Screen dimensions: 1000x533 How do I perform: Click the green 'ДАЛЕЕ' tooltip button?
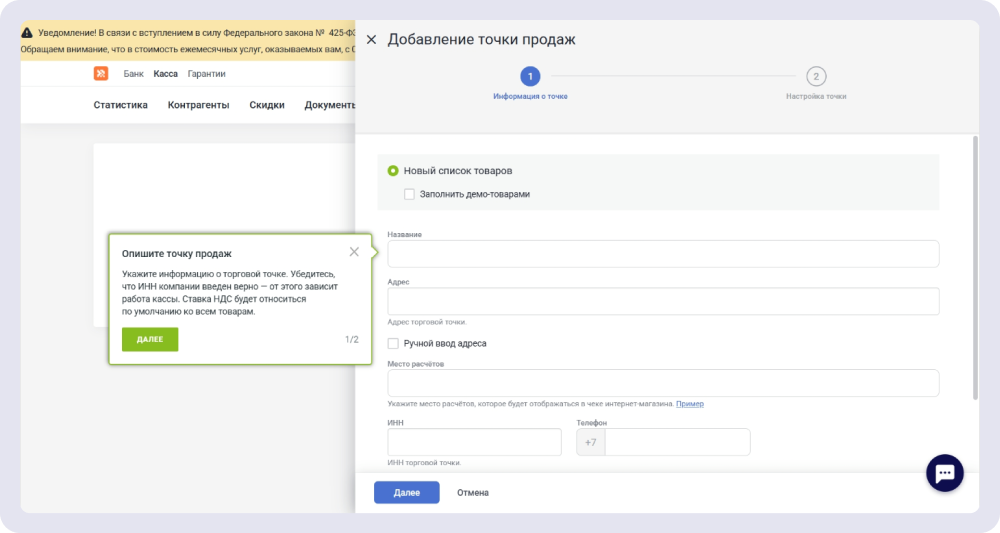(150, 339)
